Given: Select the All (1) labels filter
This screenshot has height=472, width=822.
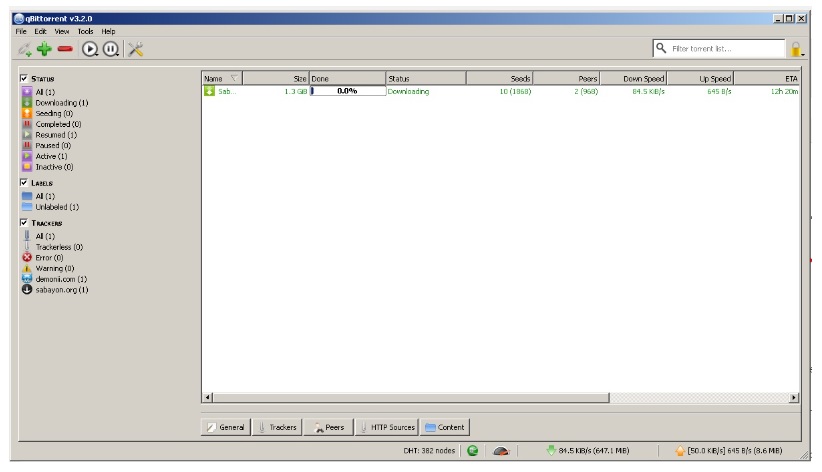Looking at the screenshot, I should (x=45, y=196).
